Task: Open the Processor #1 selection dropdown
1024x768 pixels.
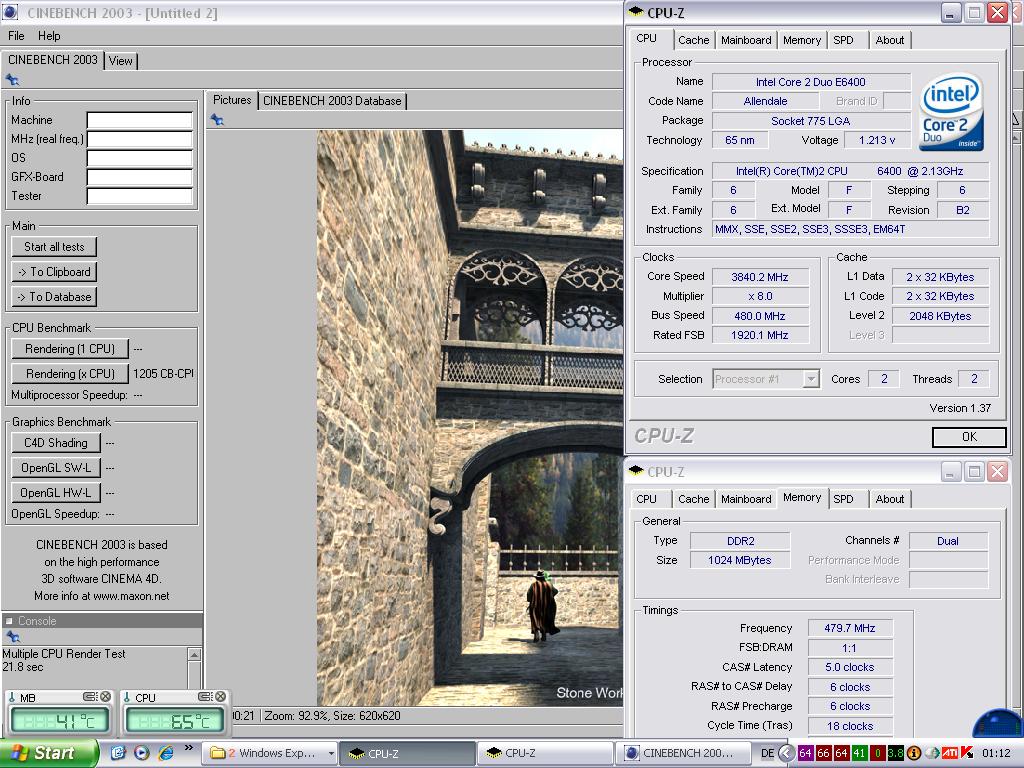Action: click(x=810, y=379)
